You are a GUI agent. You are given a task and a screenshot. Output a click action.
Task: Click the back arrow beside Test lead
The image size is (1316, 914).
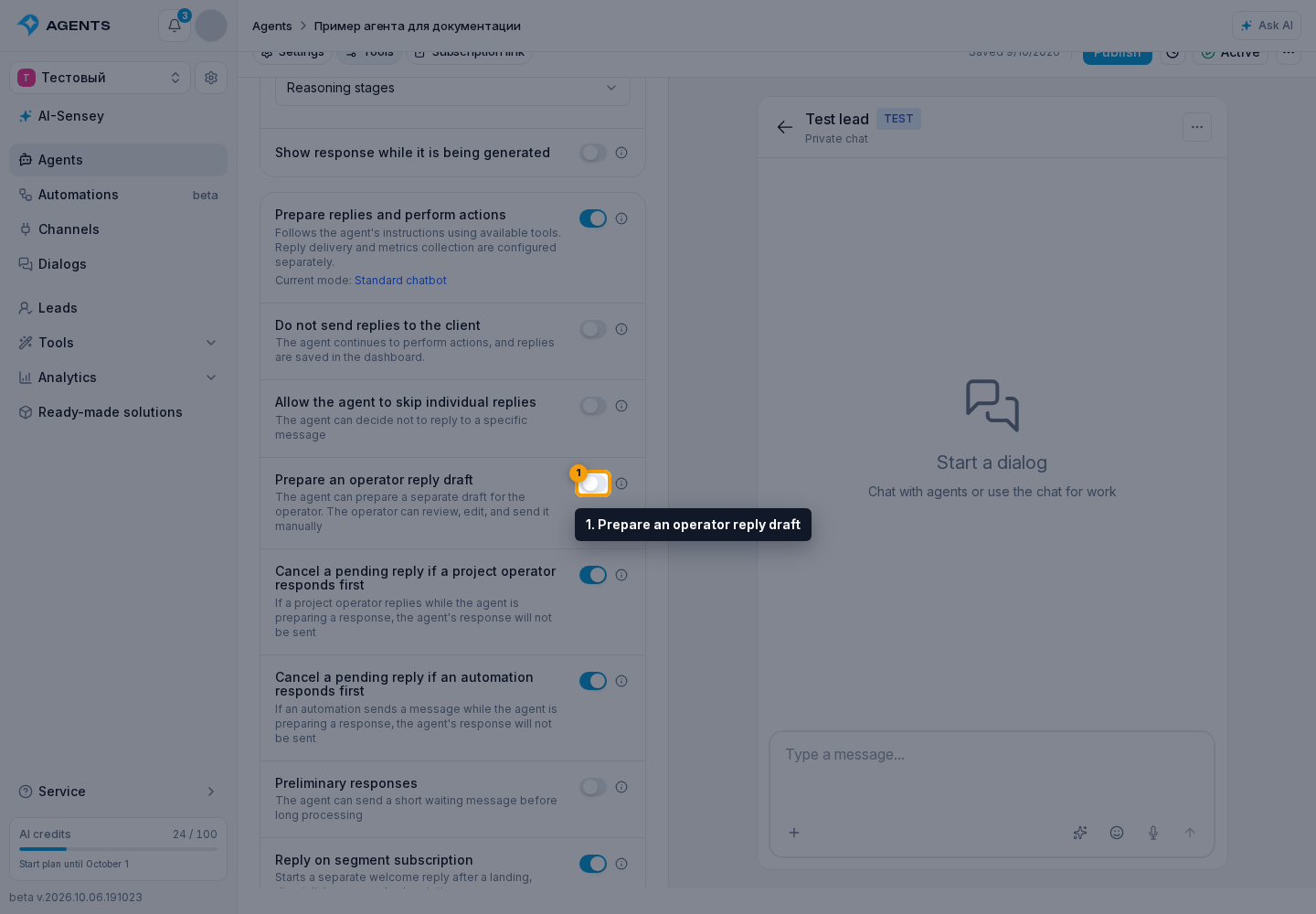pyautogui.click(x=785, y=127)
